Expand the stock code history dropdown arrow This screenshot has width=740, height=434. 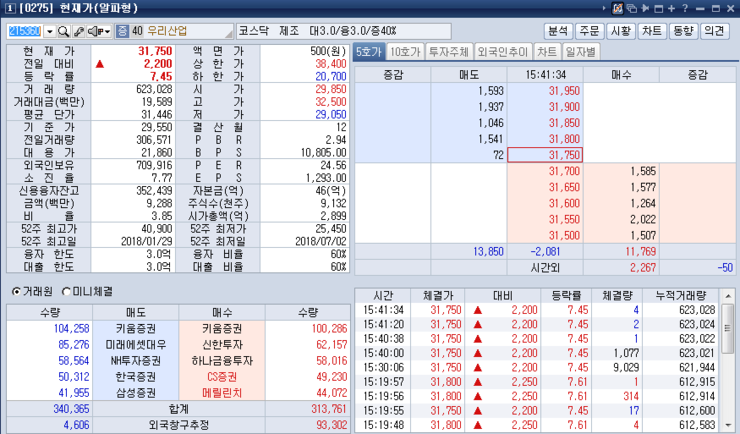50,32
